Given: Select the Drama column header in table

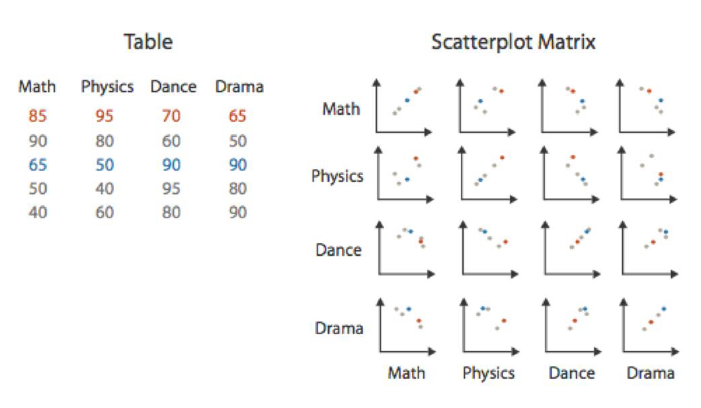Looking at the screenshot, I should coord(239,86).
